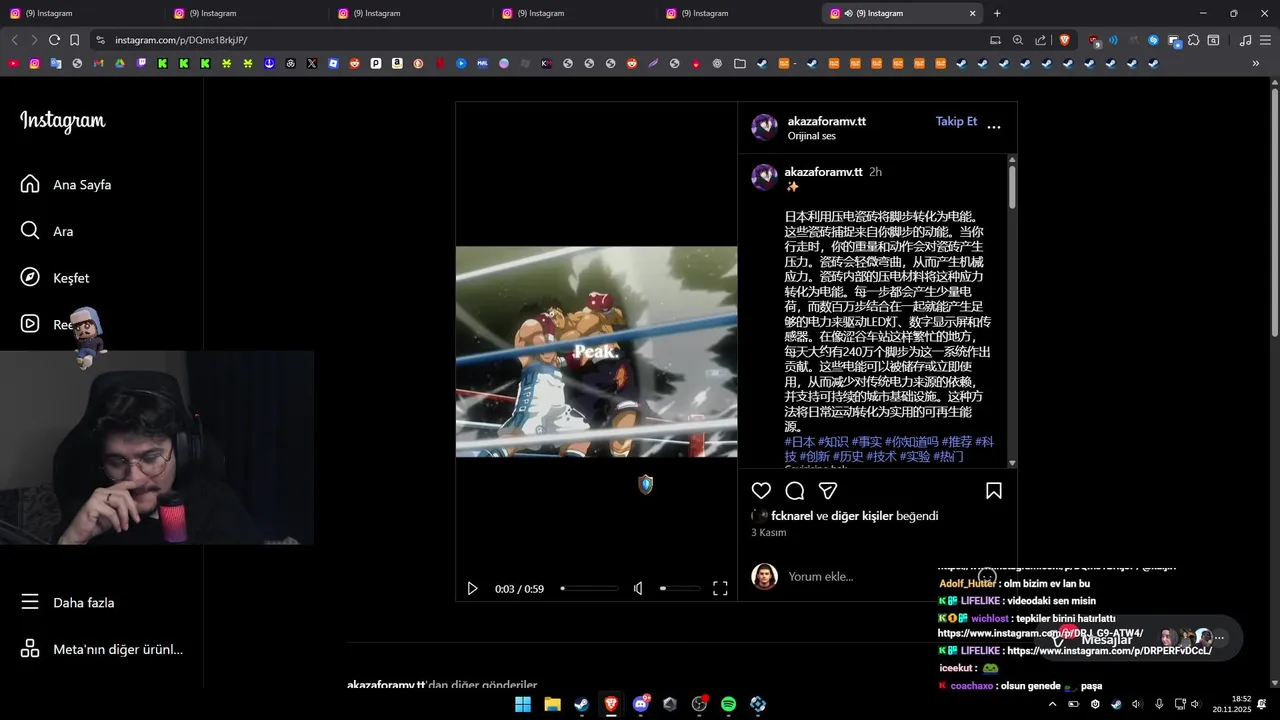Open Ara search
Screen dimensions: 1280x720
click(47, 231)
